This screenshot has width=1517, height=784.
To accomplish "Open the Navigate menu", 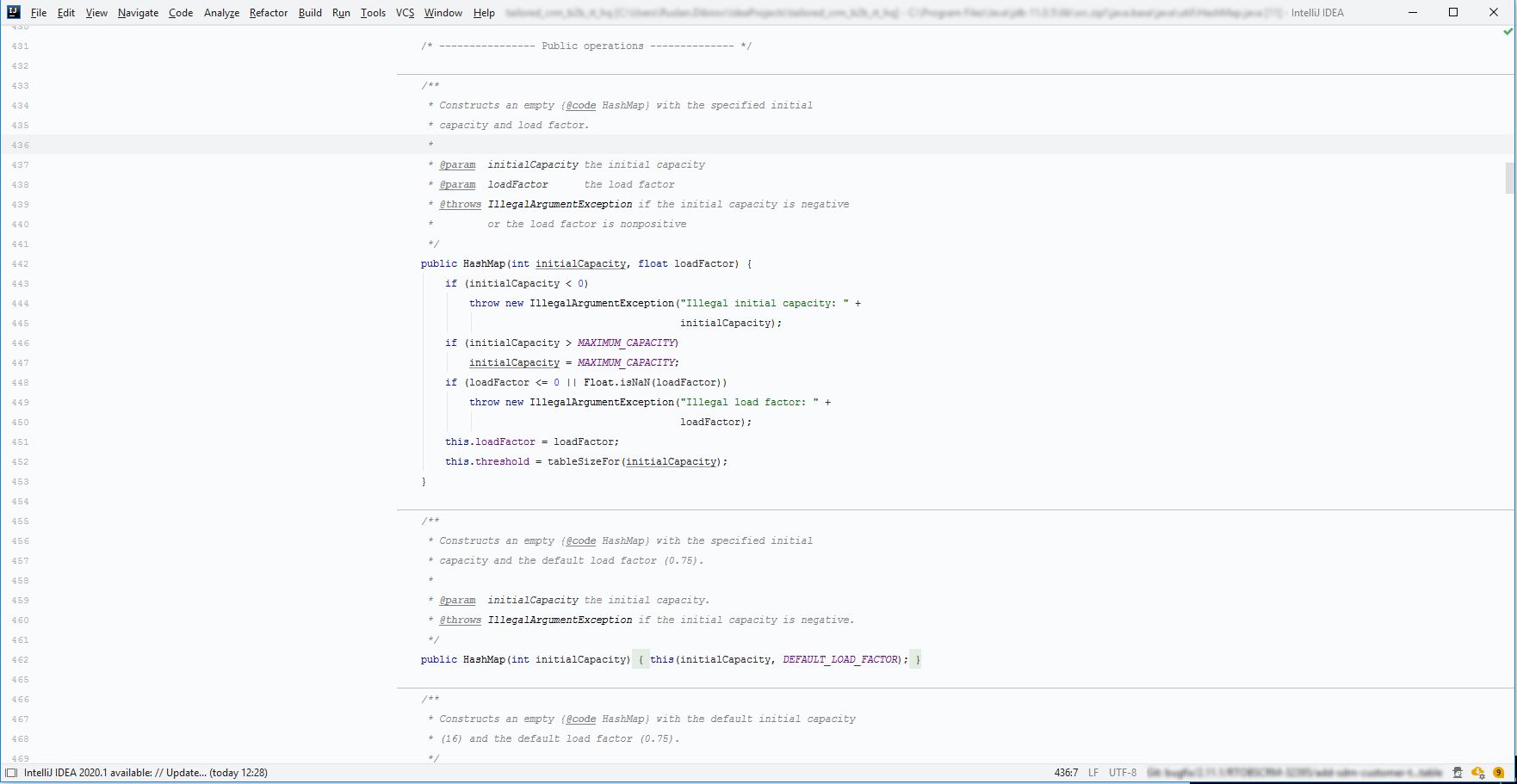I will 138,13.
